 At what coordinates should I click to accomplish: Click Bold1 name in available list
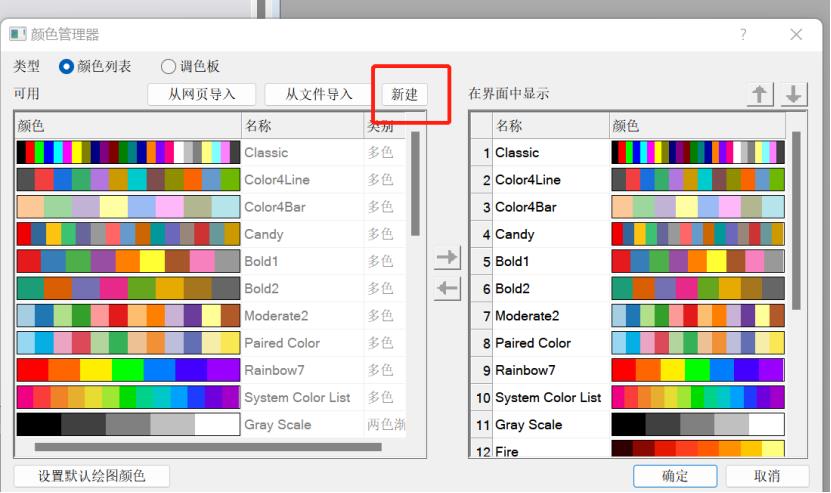(261, 261)
